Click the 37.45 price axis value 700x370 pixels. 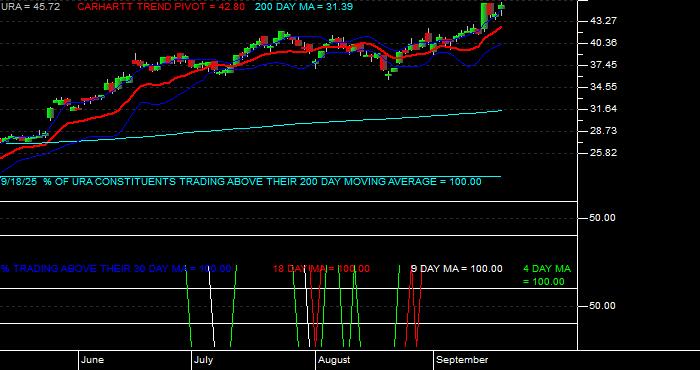click(x=604, y=65)
